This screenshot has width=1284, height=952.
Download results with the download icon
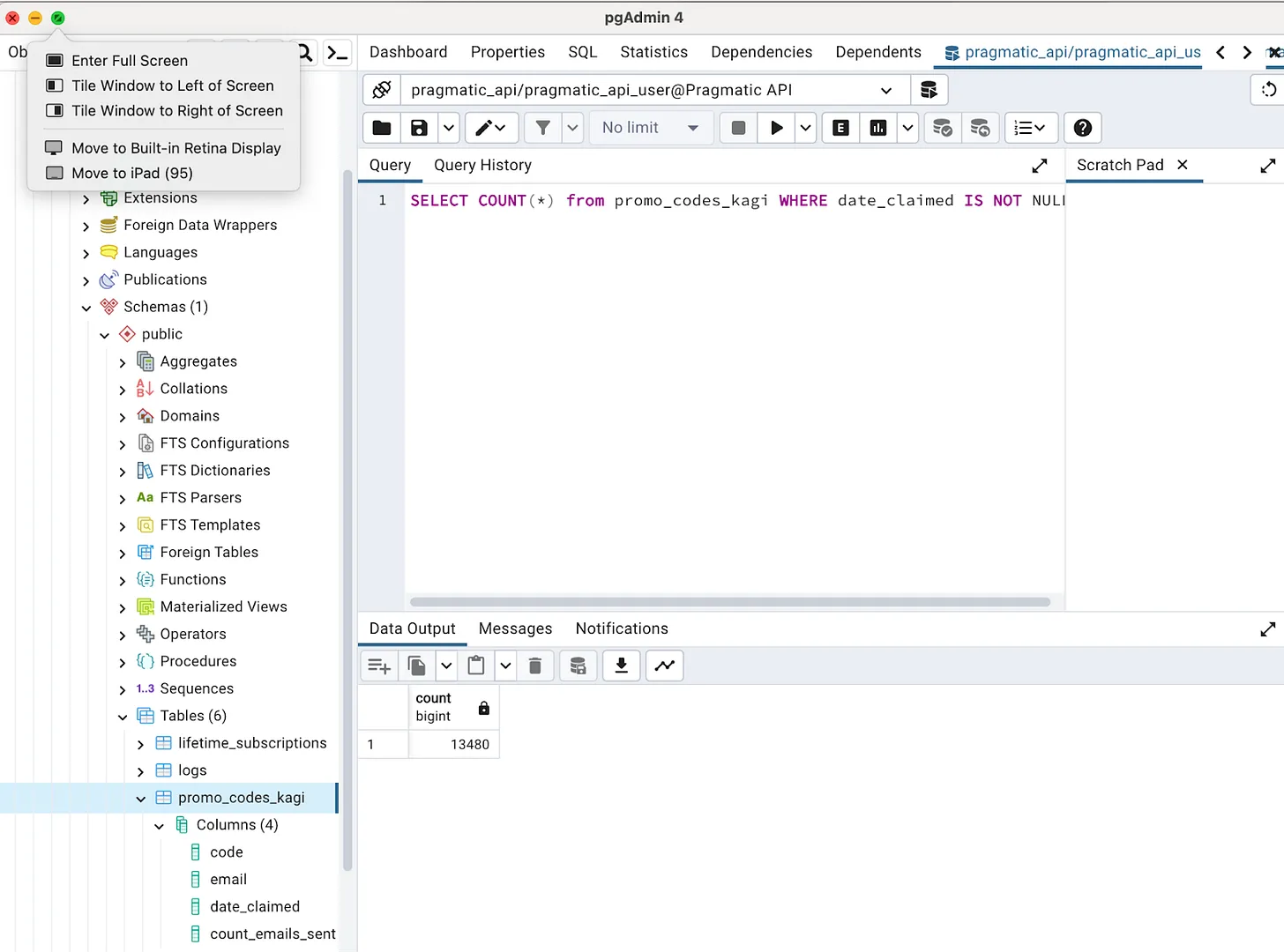[x=621, y=666]
